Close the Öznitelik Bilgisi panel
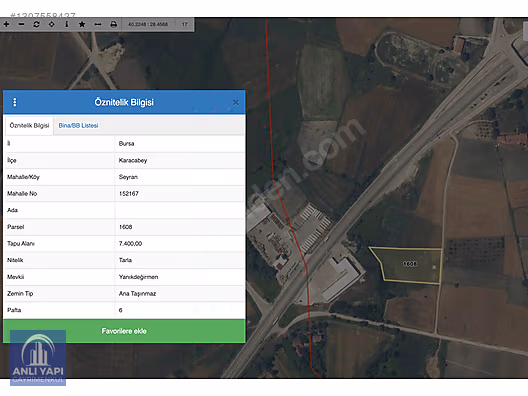This screenshot has width=528, height=396. point(236,102)
